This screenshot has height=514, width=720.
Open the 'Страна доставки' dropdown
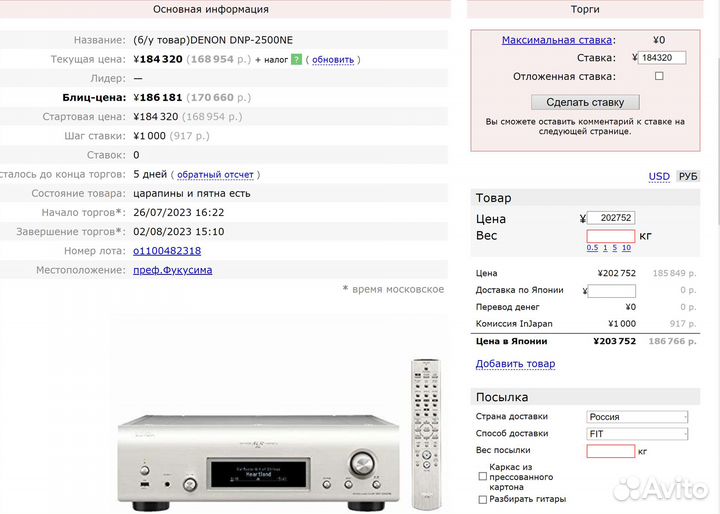pos(637,417)
